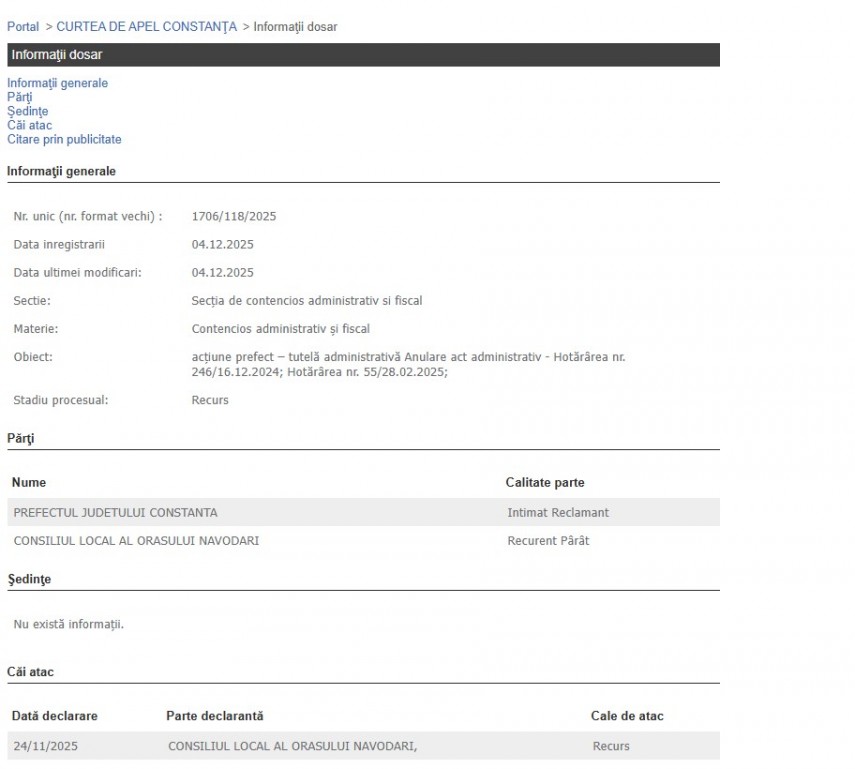Viewport: 855px width, 769px height.
Task: Click the Citare prin publicitate link
Action: click(x=64, y=139)
